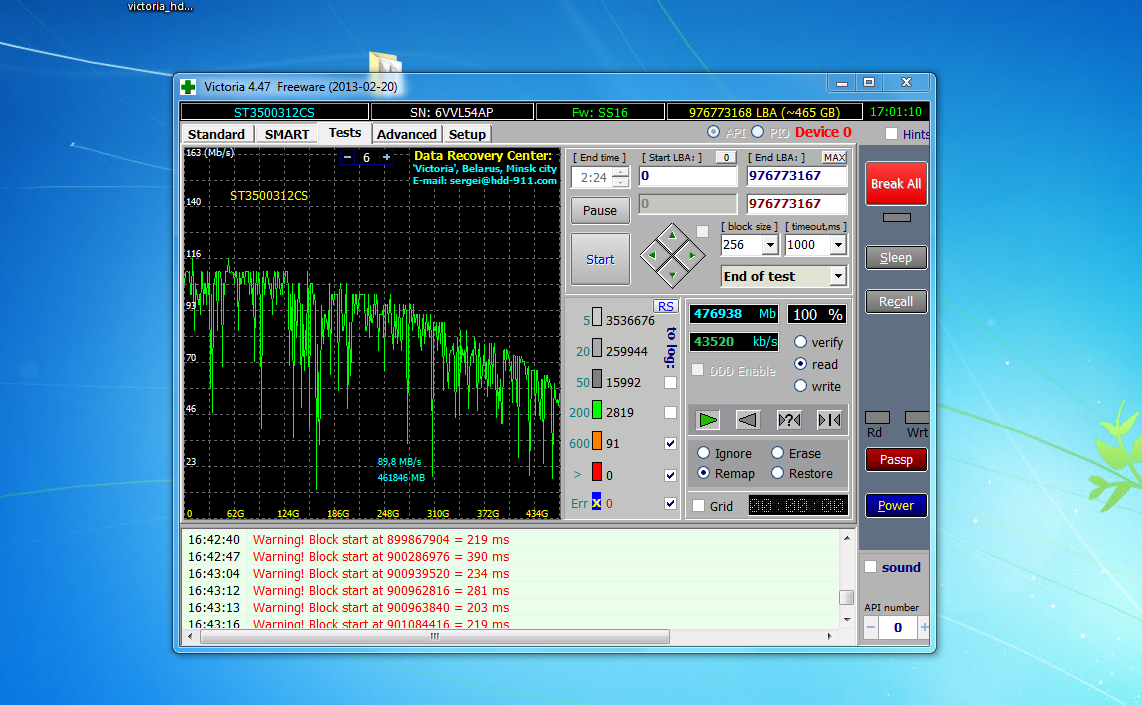Click the minus button above graph

coord(347,157)
